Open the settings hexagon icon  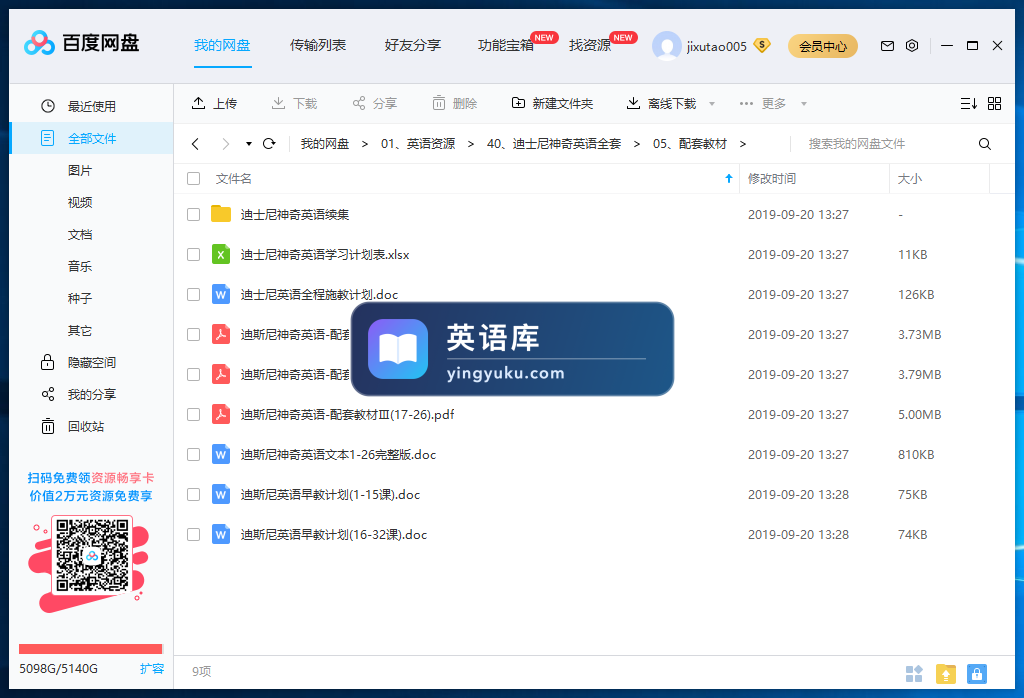pyautogui.click(x=912, y=46)
